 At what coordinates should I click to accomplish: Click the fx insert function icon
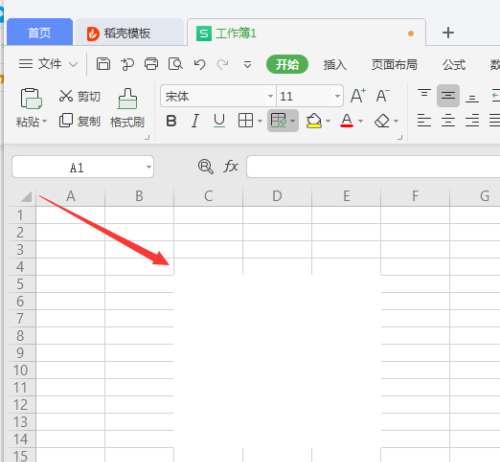231,166
